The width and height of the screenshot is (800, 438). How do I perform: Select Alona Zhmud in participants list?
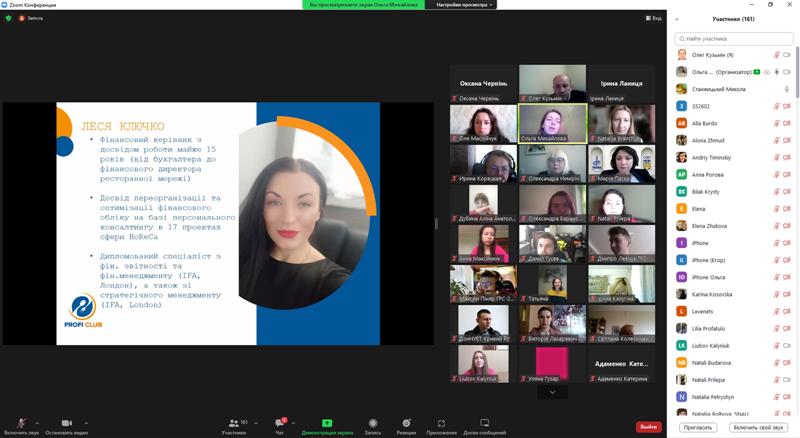pos(734,140)
